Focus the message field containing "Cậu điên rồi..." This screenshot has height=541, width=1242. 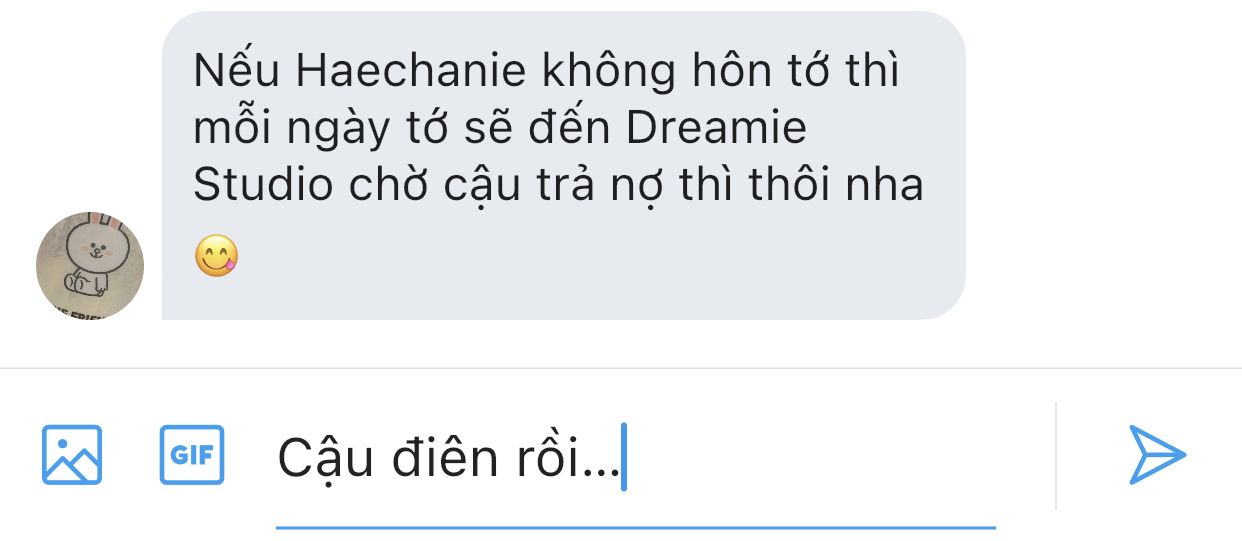pos(636,459)
